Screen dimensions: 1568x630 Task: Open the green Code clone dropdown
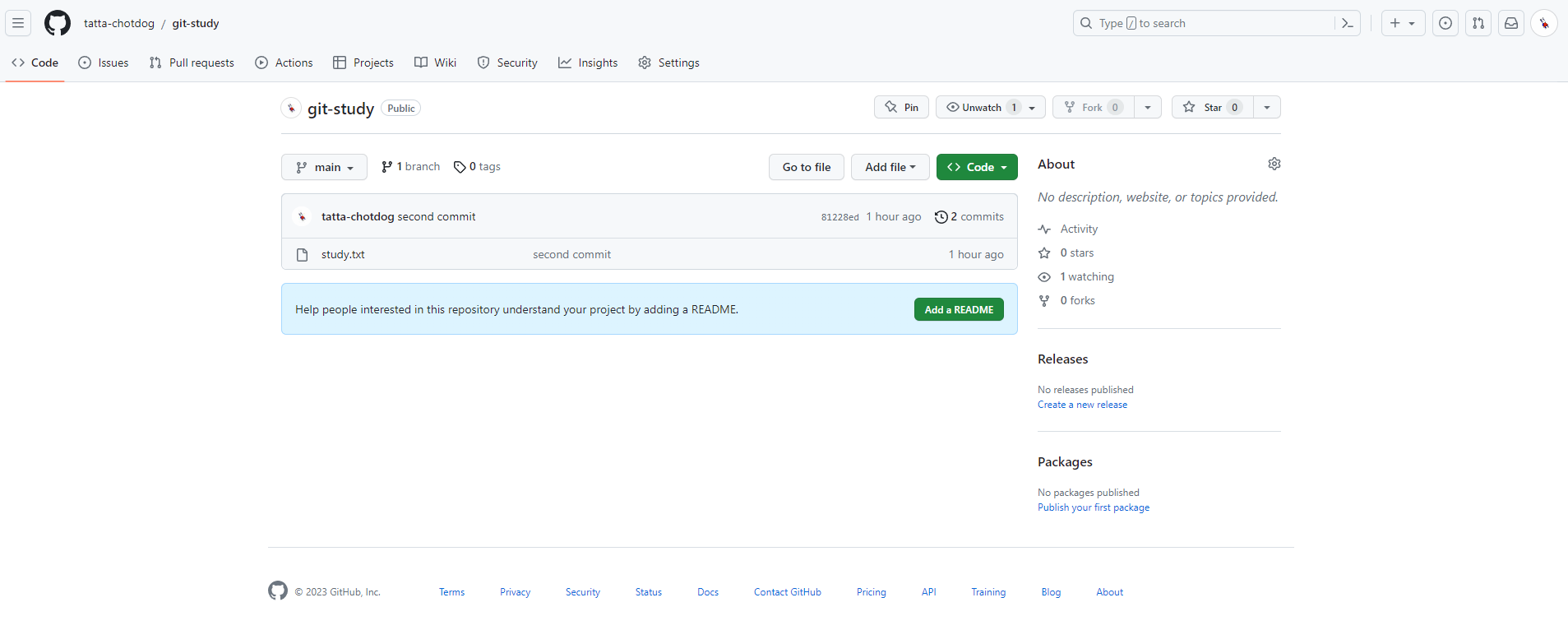pos(977,167)
